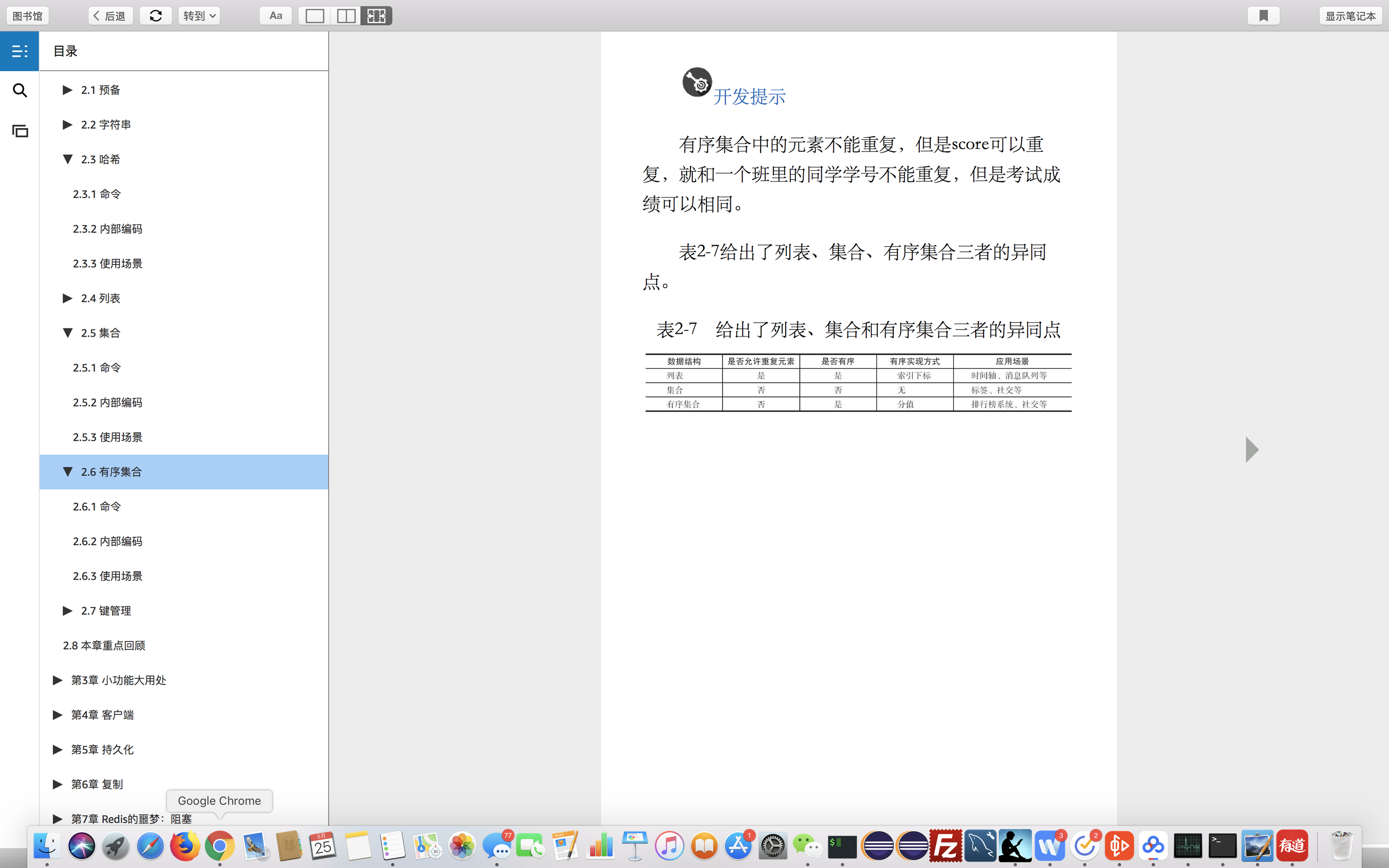The image size is (1389, 868).
Task: Select the auto-fit column layout
Action: tap(377, 16)
